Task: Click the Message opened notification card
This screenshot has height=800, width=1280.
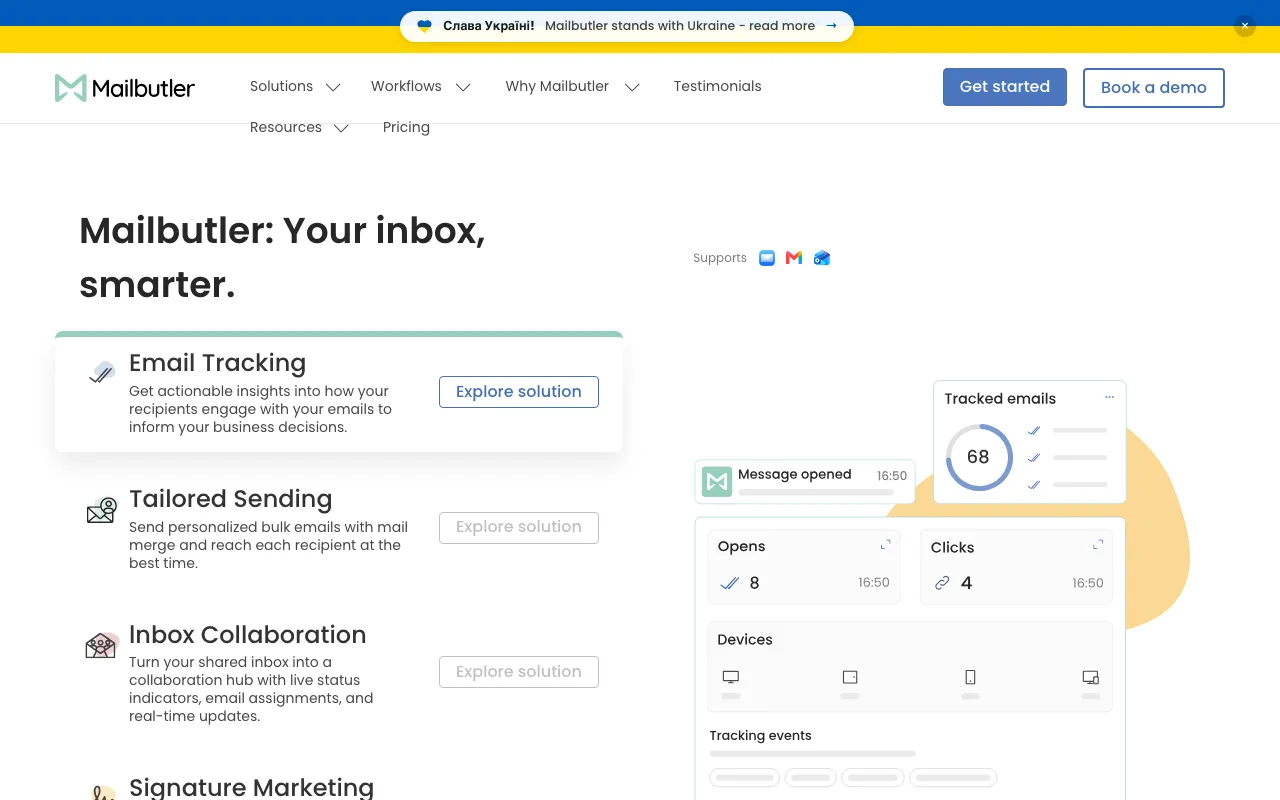Action: 805,481
